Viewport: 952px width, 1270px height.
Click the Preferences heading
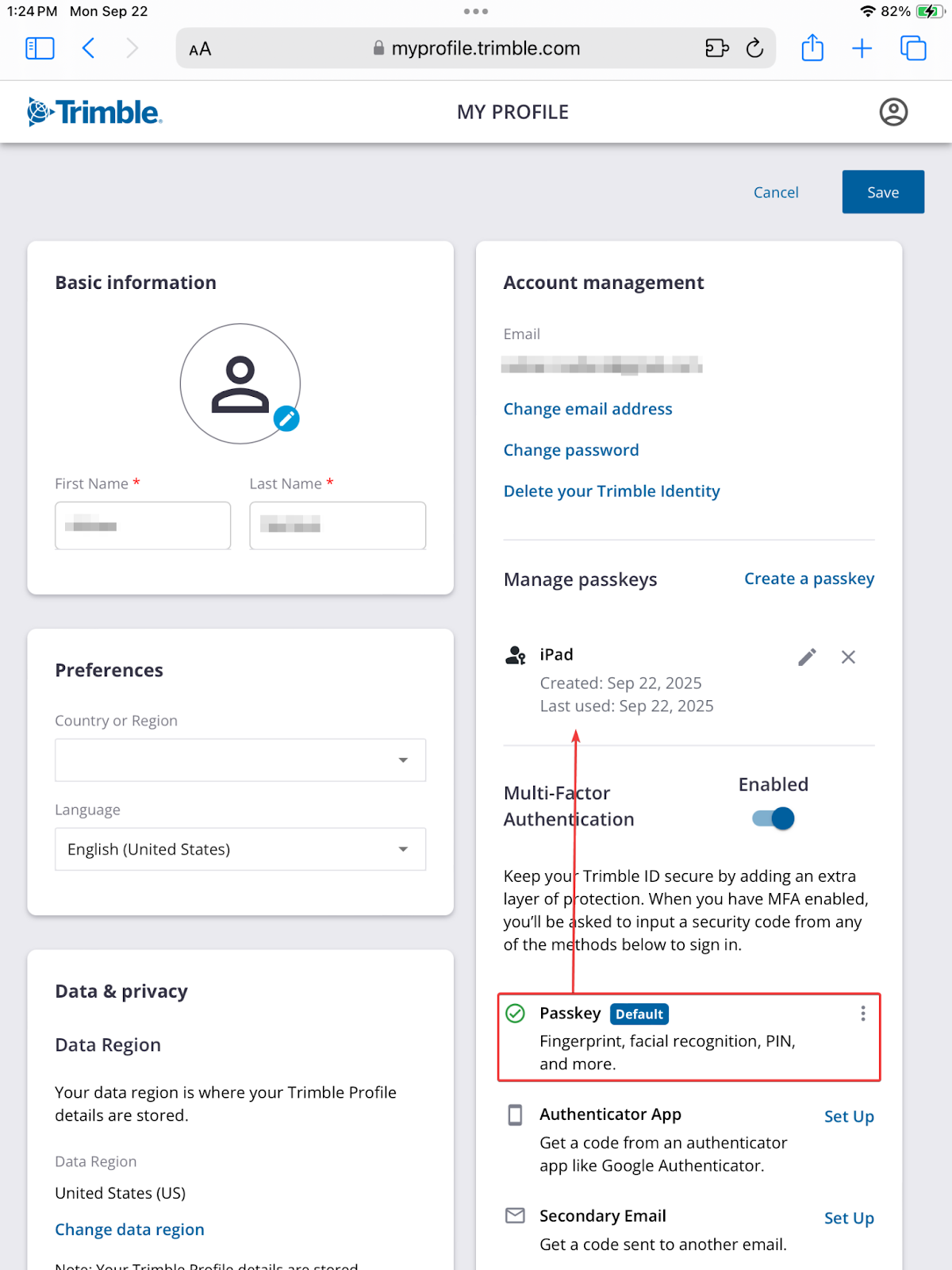[x=109, y=670]
